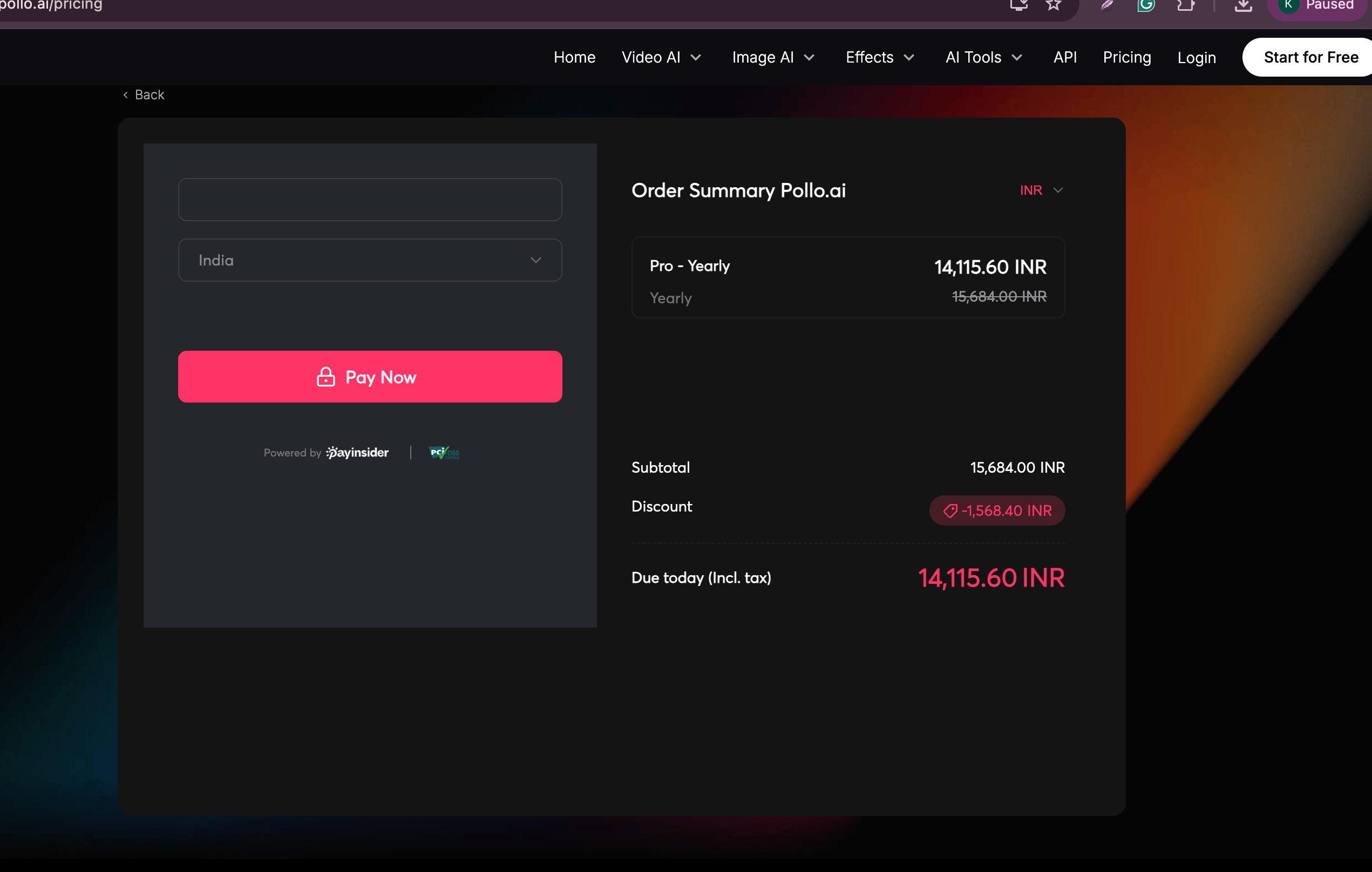The width and height of the screenshot is (1372, 872).
Task: Click the page URL in the address bar
Action: click(51, 5)
